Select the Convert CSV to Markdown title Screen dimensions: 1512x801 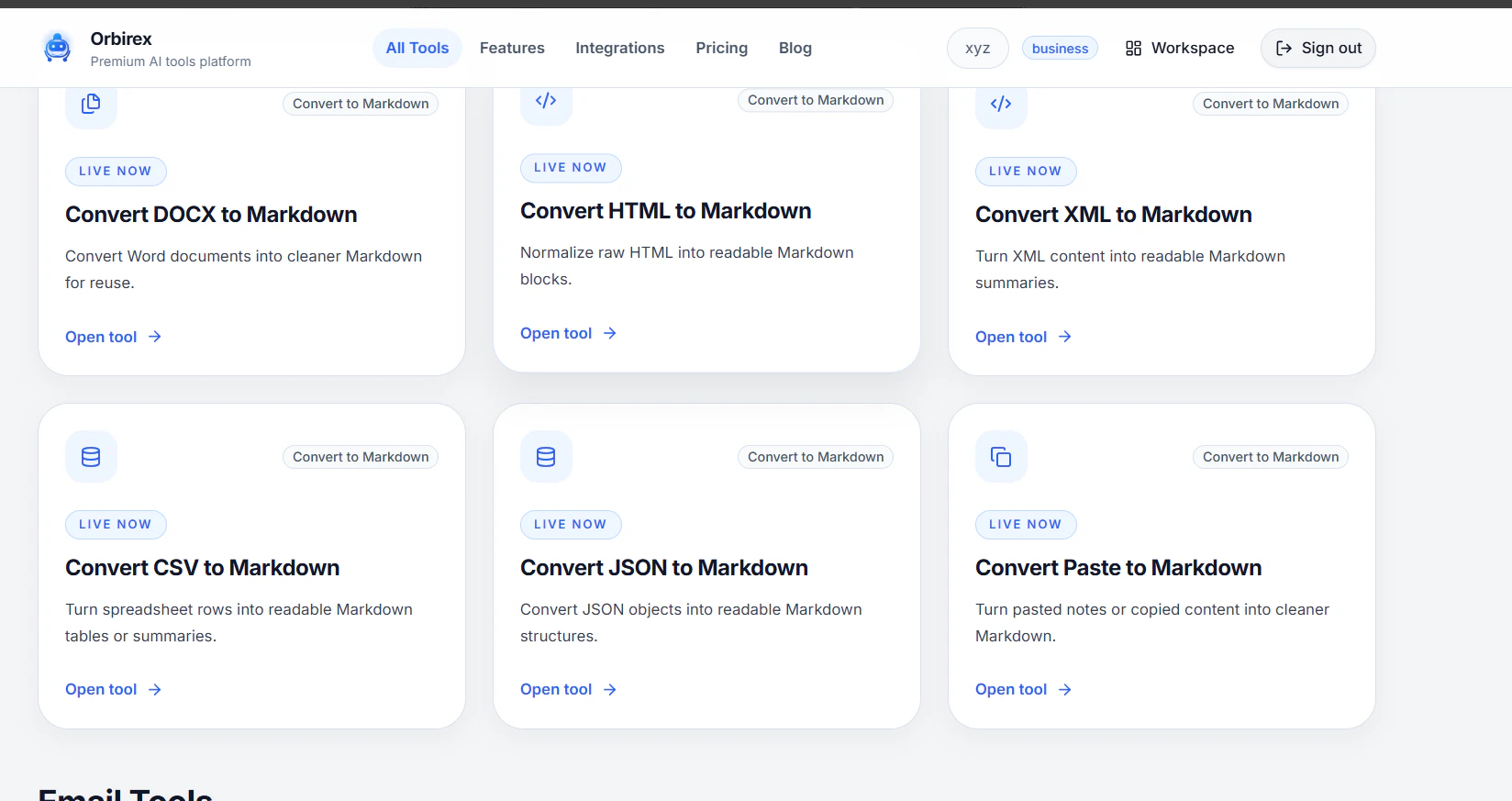point(202,568)
